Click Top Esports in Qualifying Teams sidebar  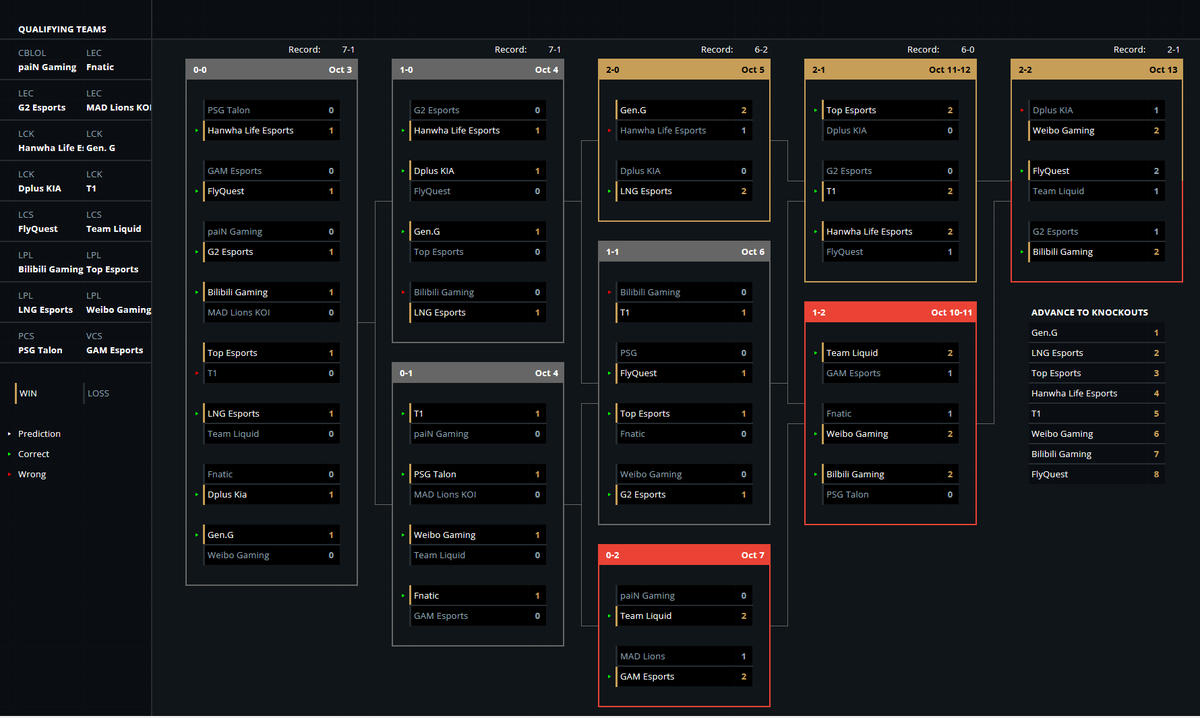coord(112,269)
